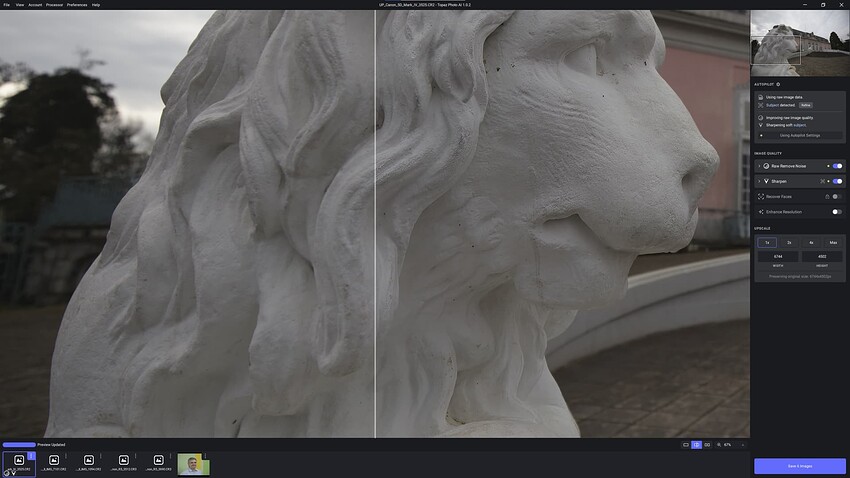
Task: Open the zoom level dropdown arrow
Action: pos(743,444)
